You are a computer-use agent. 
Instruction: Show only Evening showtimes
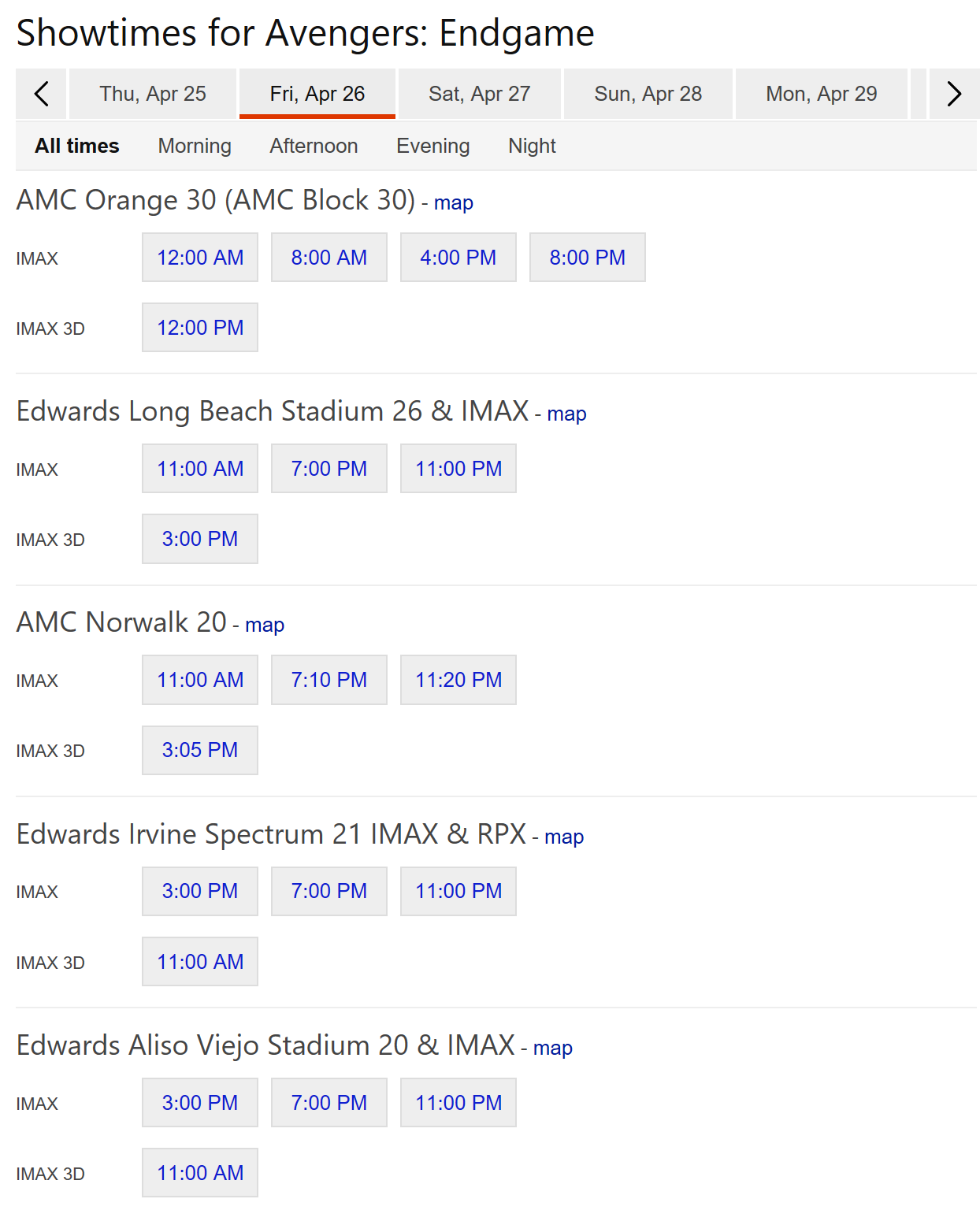[x=432, y=146]
